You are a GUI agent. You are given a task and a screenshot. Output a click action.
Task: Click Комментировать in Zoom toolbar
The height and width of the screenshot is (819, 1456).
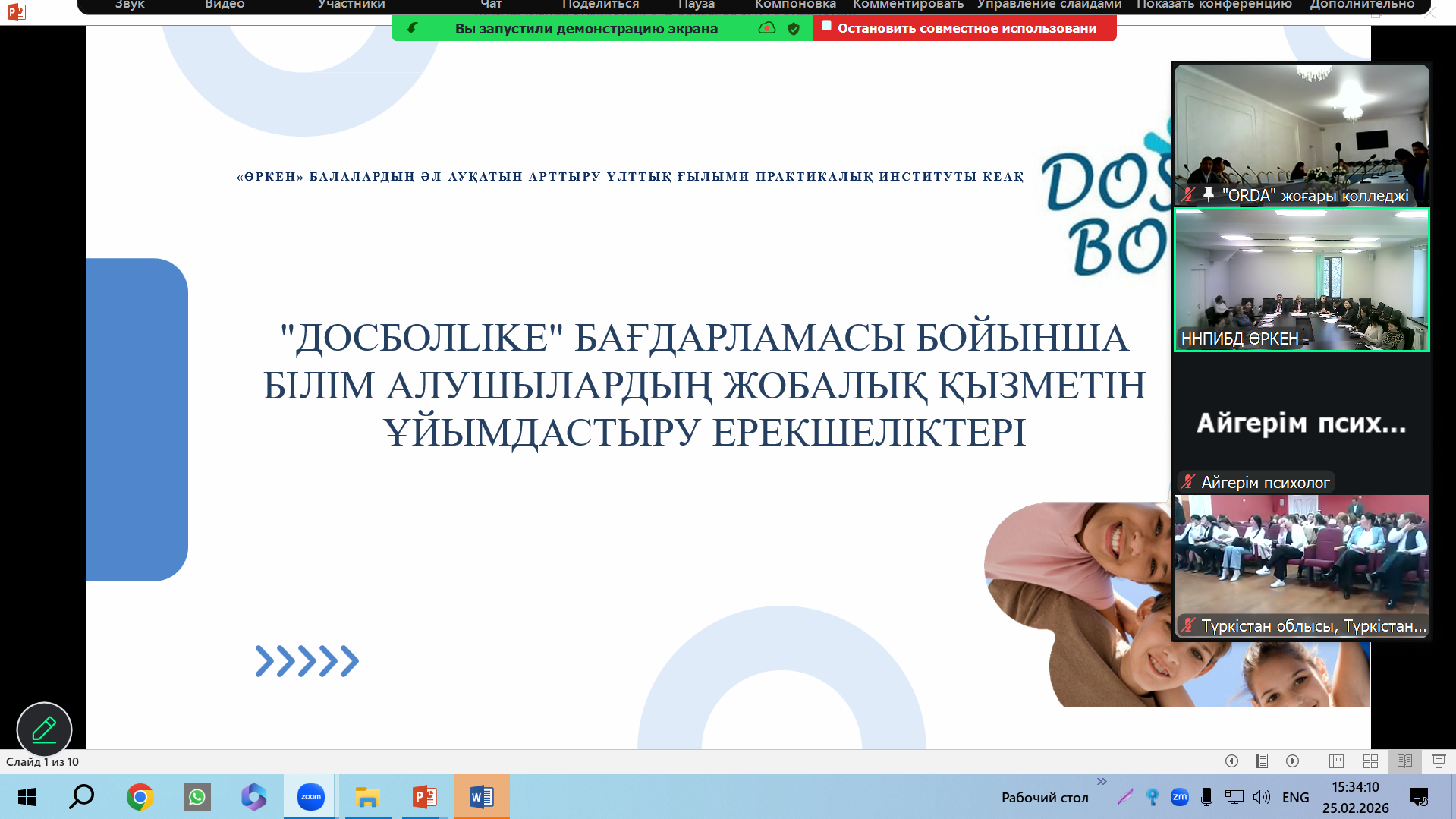[908, 5]
